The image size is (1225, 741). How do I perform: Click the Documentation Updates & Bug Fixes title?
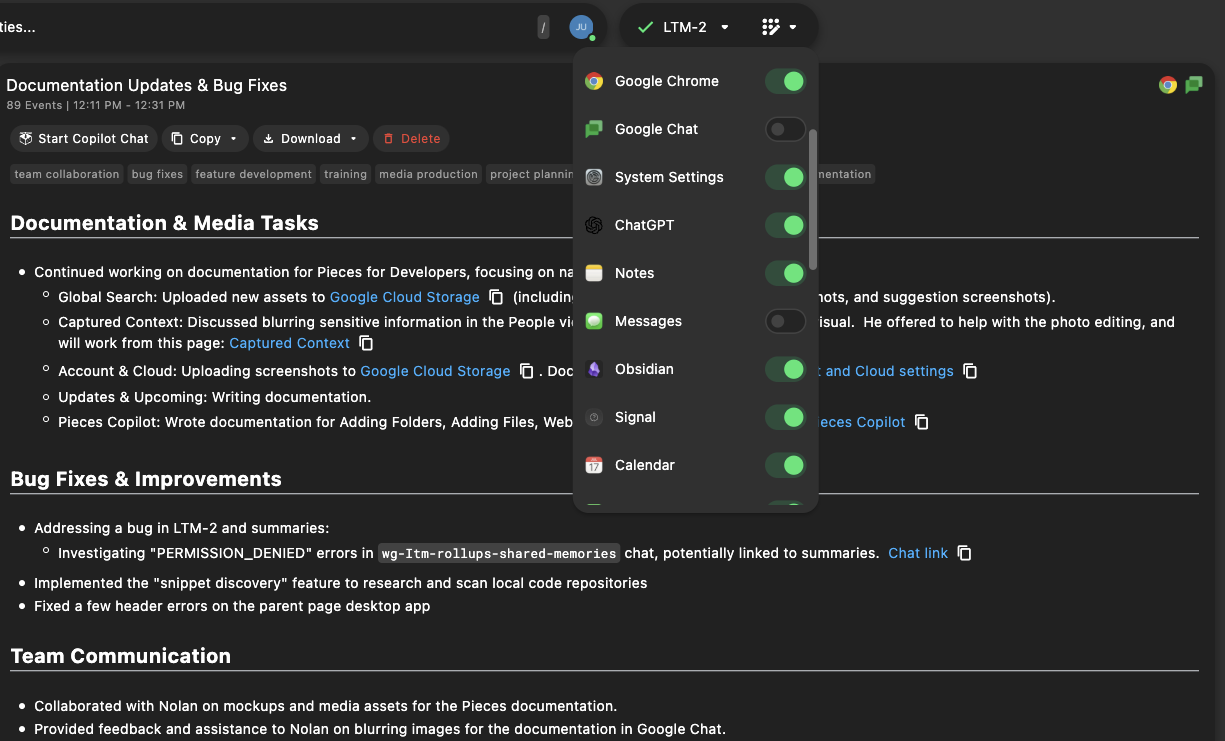[x=147, y=85]
